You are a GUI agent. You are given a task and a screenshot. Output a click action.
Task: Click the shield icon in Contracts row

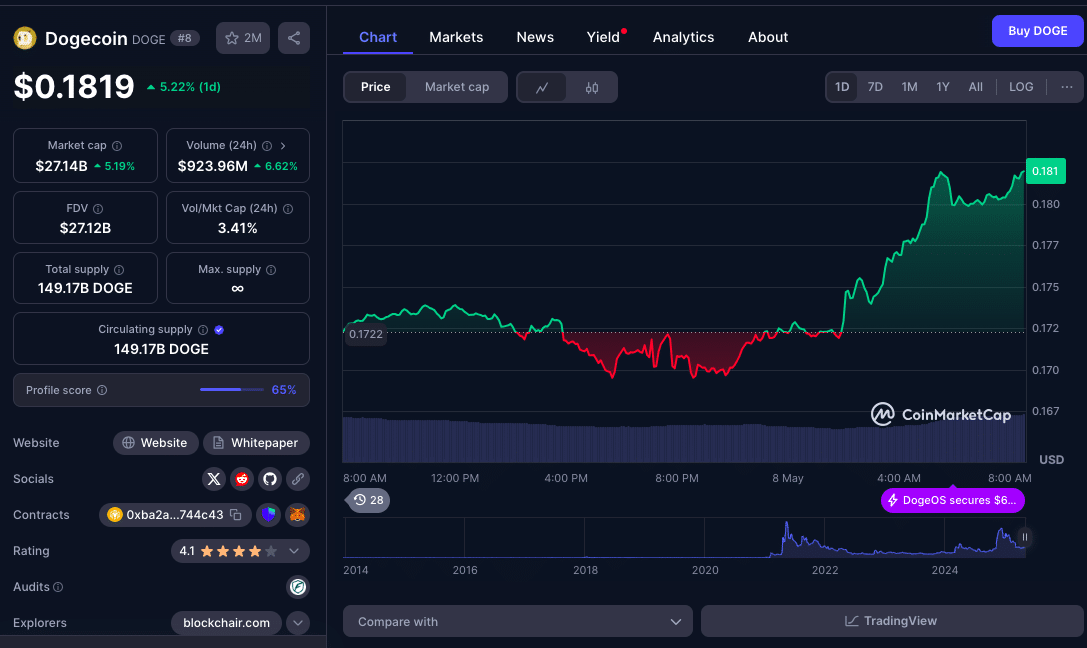tap(269, 515)
